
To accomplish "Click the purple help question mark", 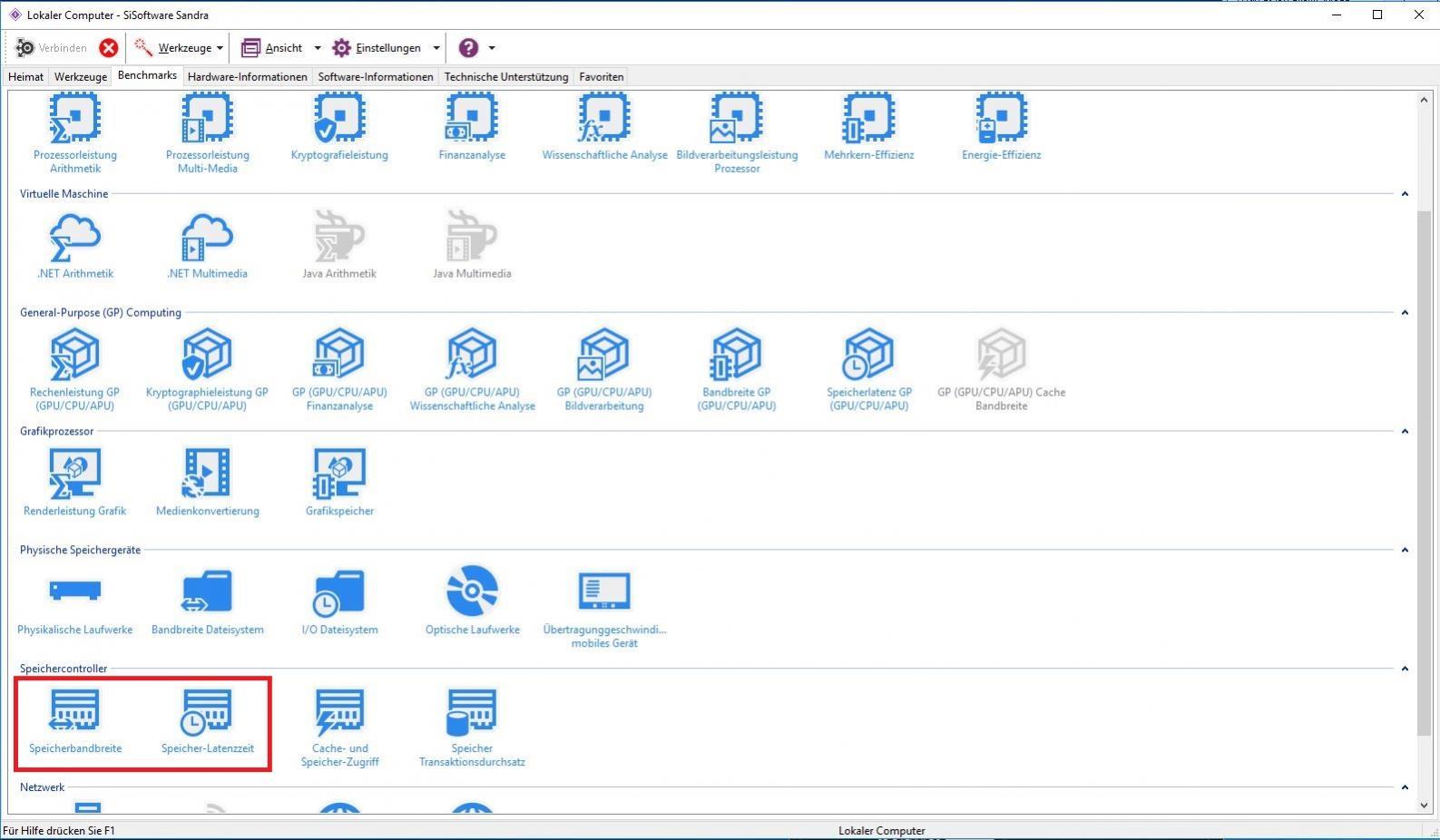I will point(468,48).
